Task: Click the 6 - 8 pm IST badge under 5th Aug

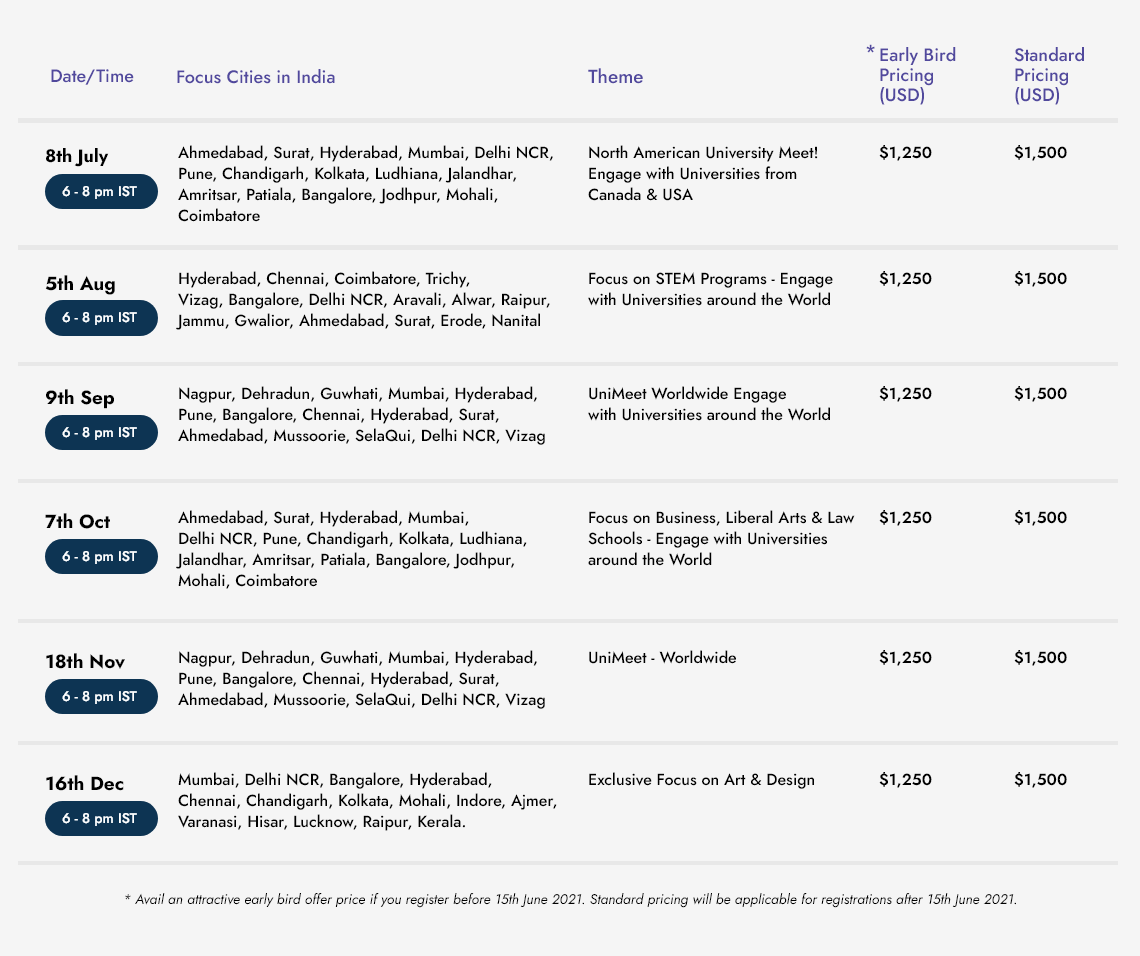Action: (x=100, y=318)
